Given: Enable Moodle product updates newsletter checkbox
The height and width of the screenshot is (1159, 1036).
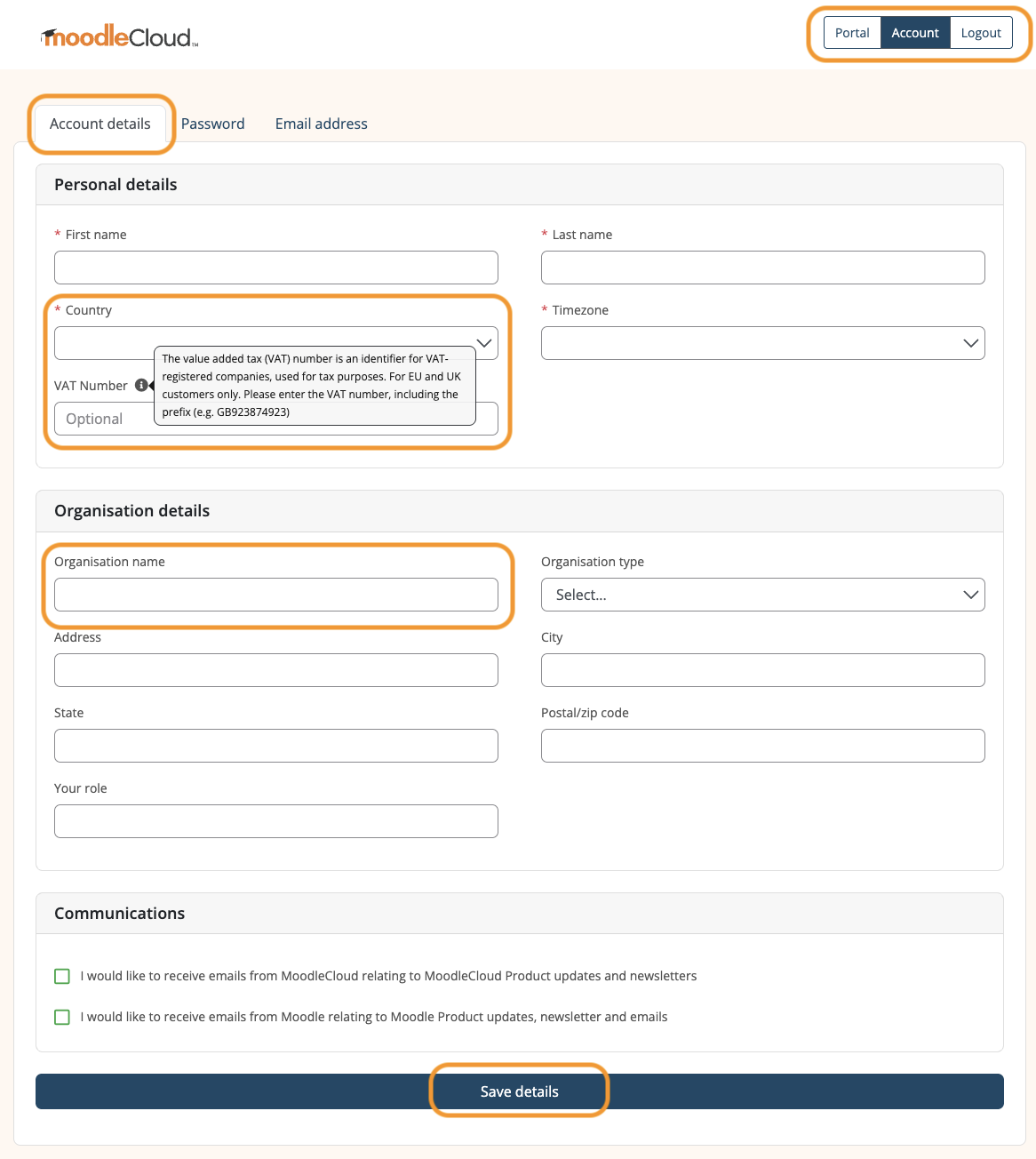Looking at the screenshot, I should 61,1016.
